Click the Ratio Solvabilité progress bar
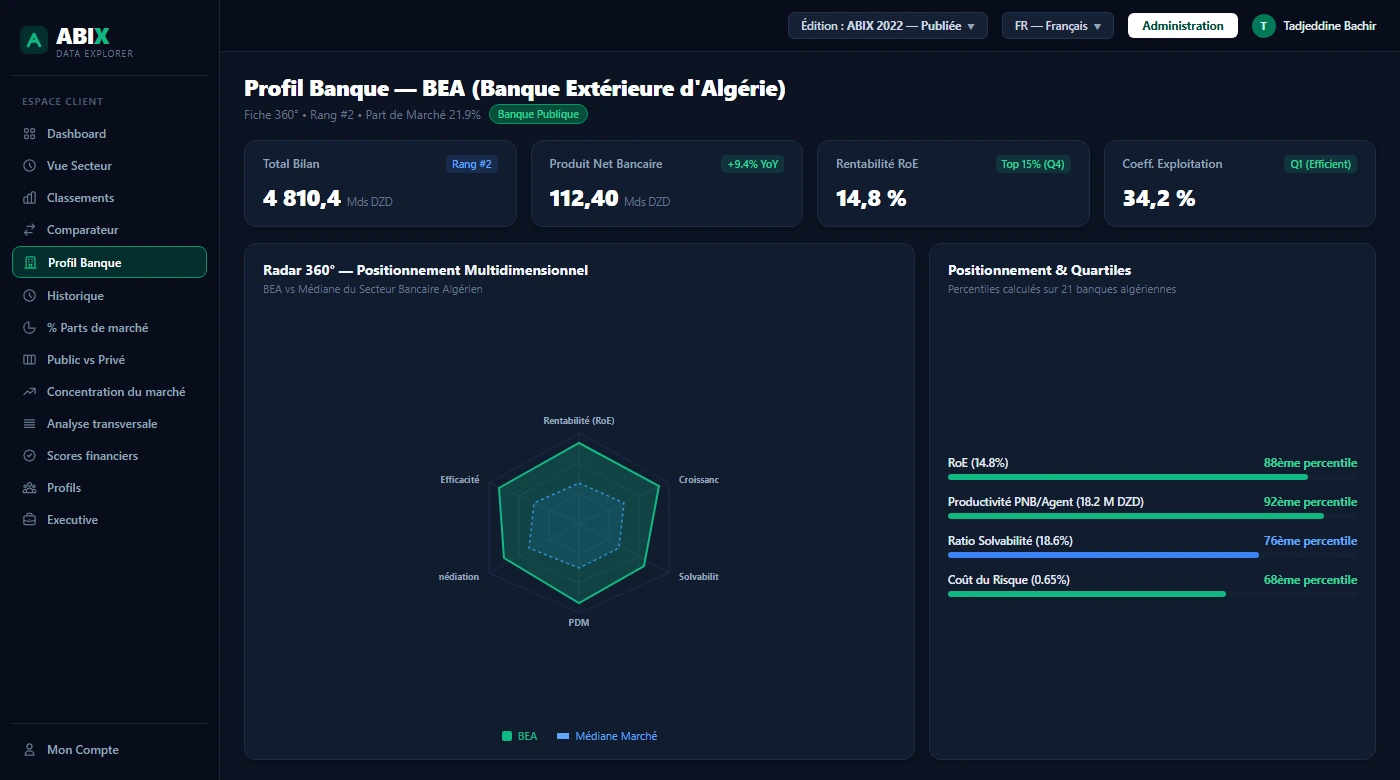The image size is (1400, 780). click(1152, 555)
